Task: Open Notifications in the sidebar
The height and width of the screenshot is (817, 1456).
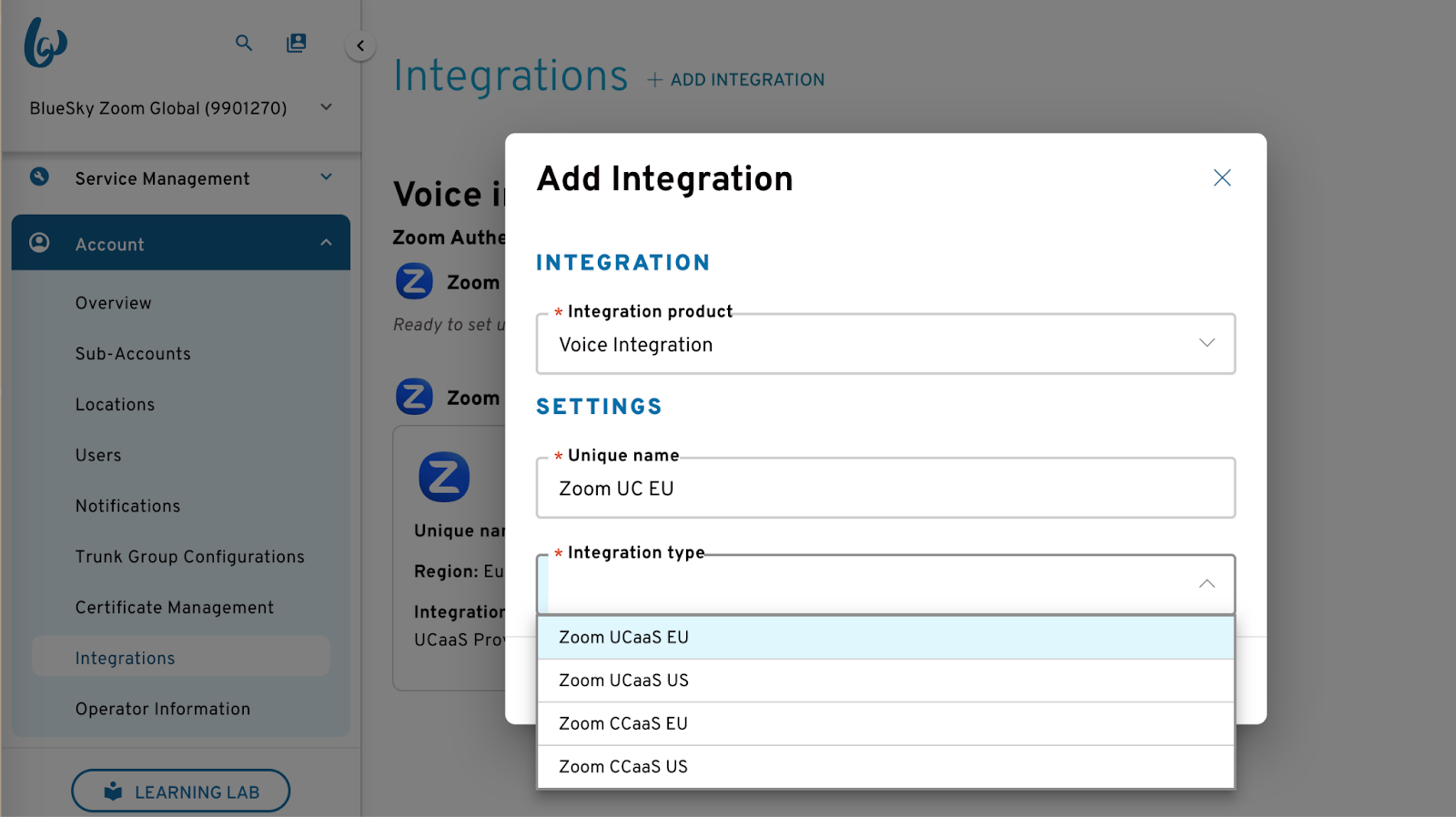Action: click(127, 506)
